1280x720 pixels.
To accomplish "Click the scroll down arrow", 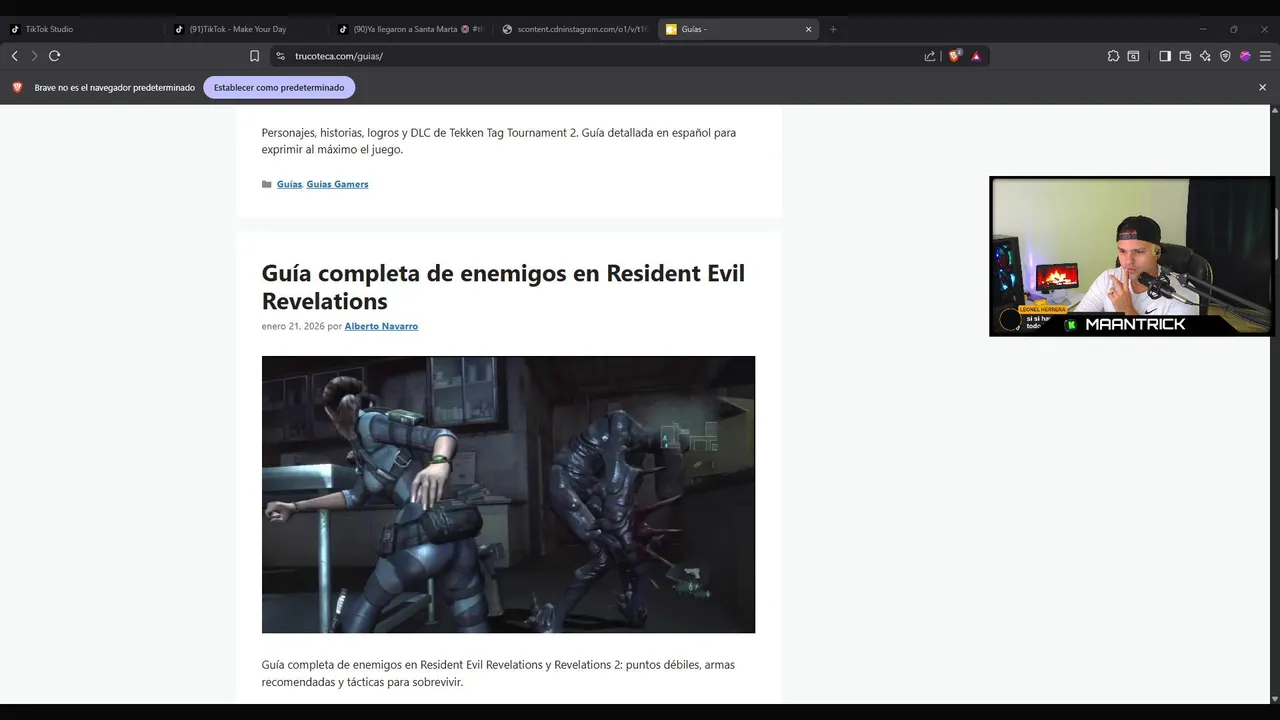I will pyautogui.click(x=1273, y=698).
